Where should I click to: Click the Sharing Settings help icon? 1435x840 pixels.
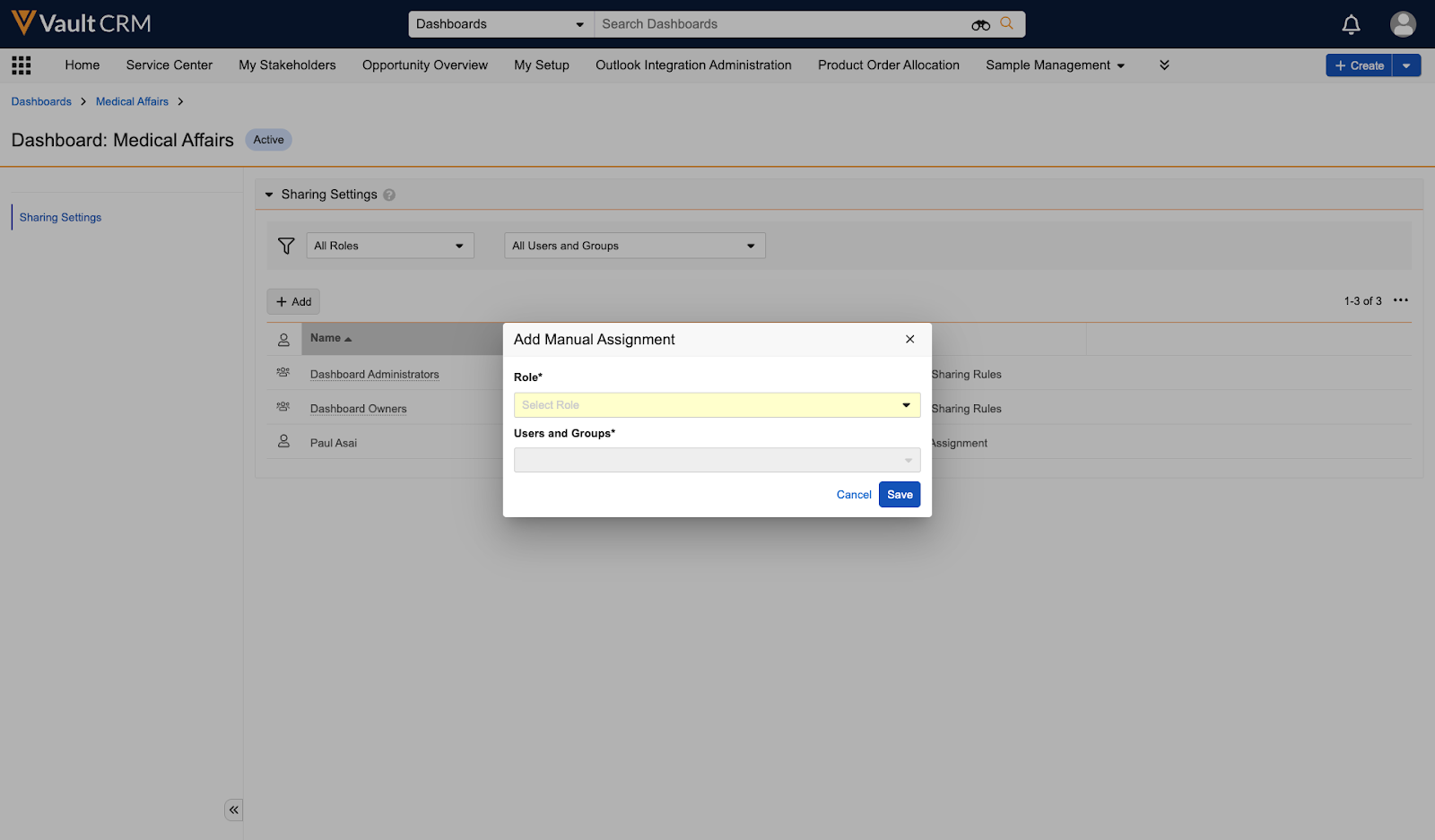click(389, 195)
